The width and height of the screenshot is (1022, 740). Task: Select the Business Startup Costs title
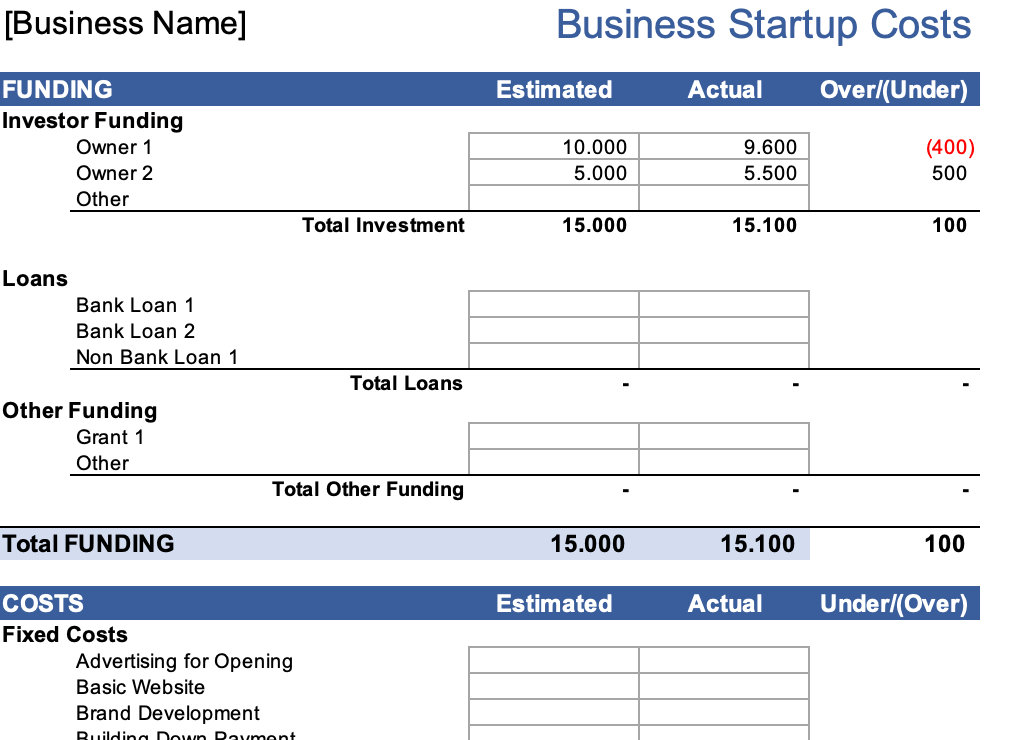[x=763, y=25]
